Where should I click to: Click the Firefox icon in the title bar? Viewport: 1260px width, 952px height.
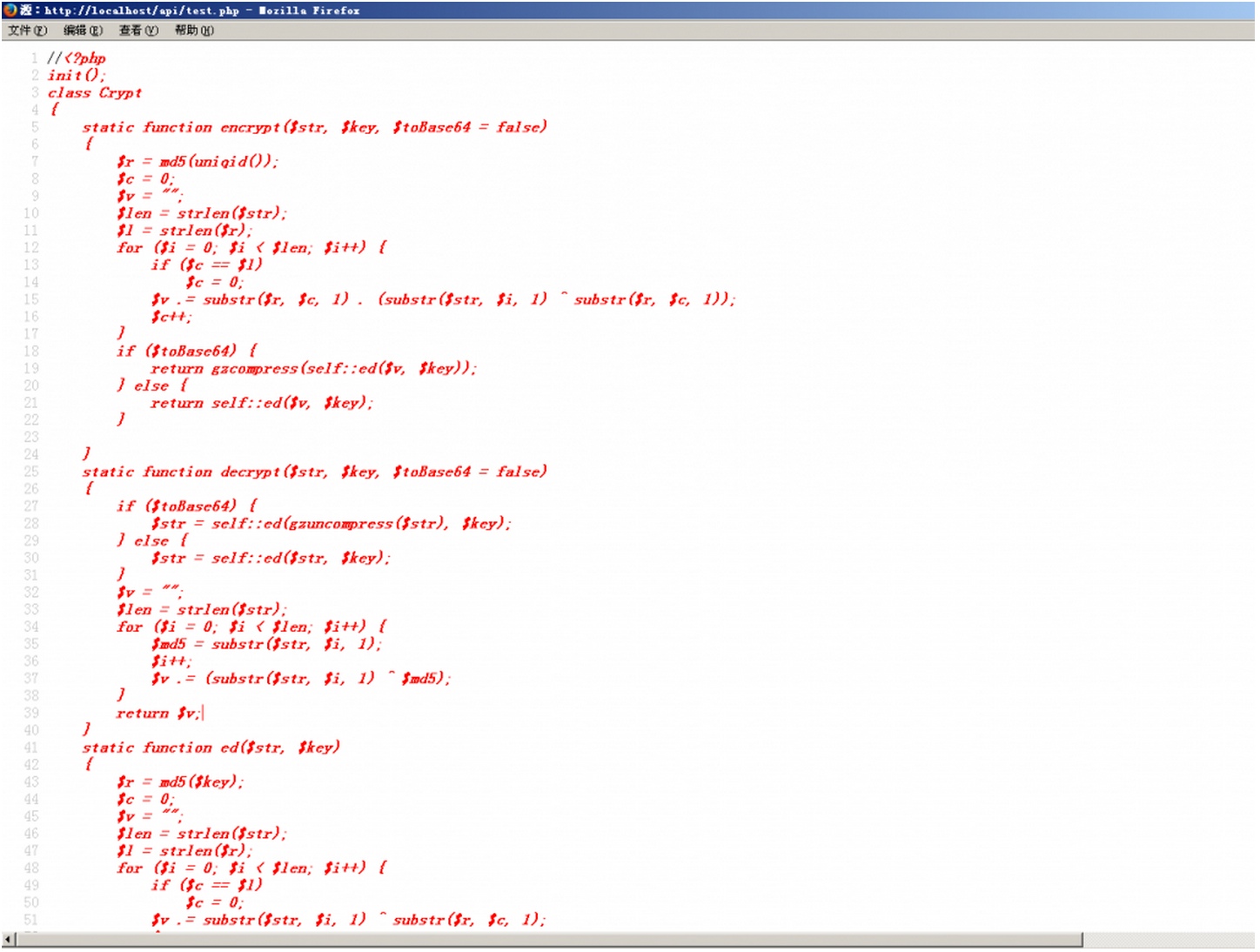click(x=10, y=10)
